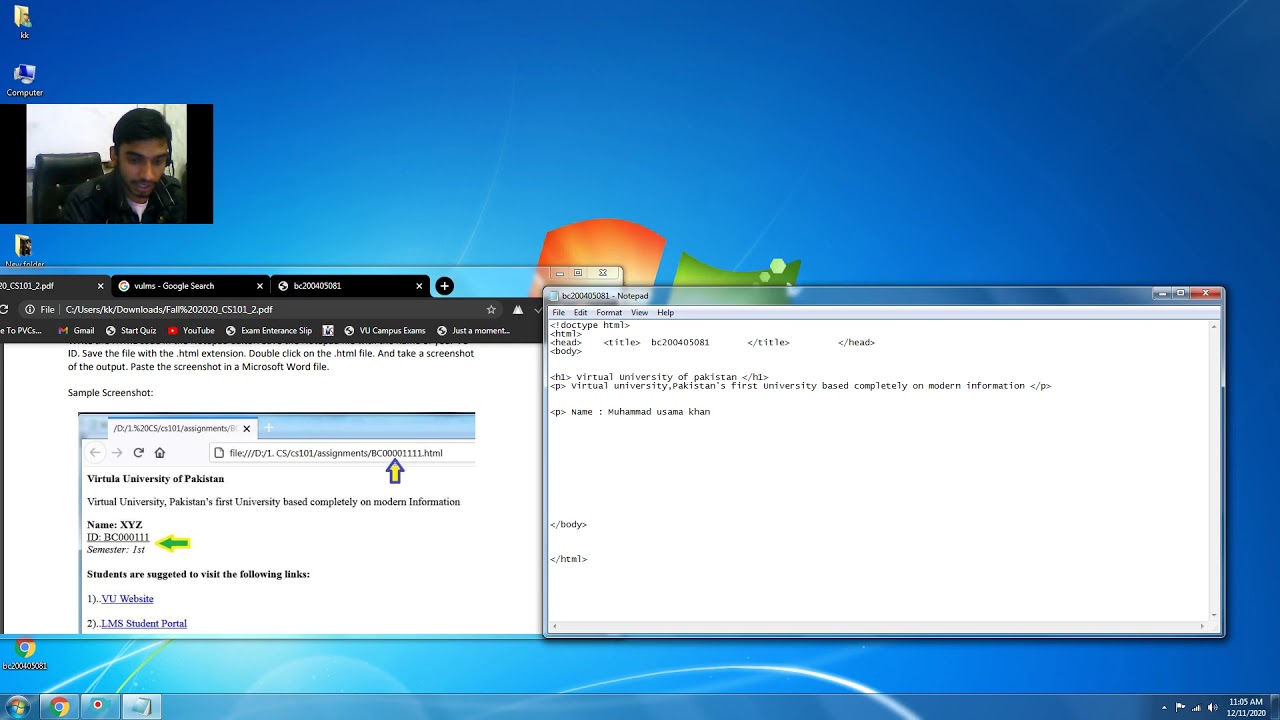Click the '<!doctype html>' line in Notepad
1280x720 pixels.
pos(590,325)
